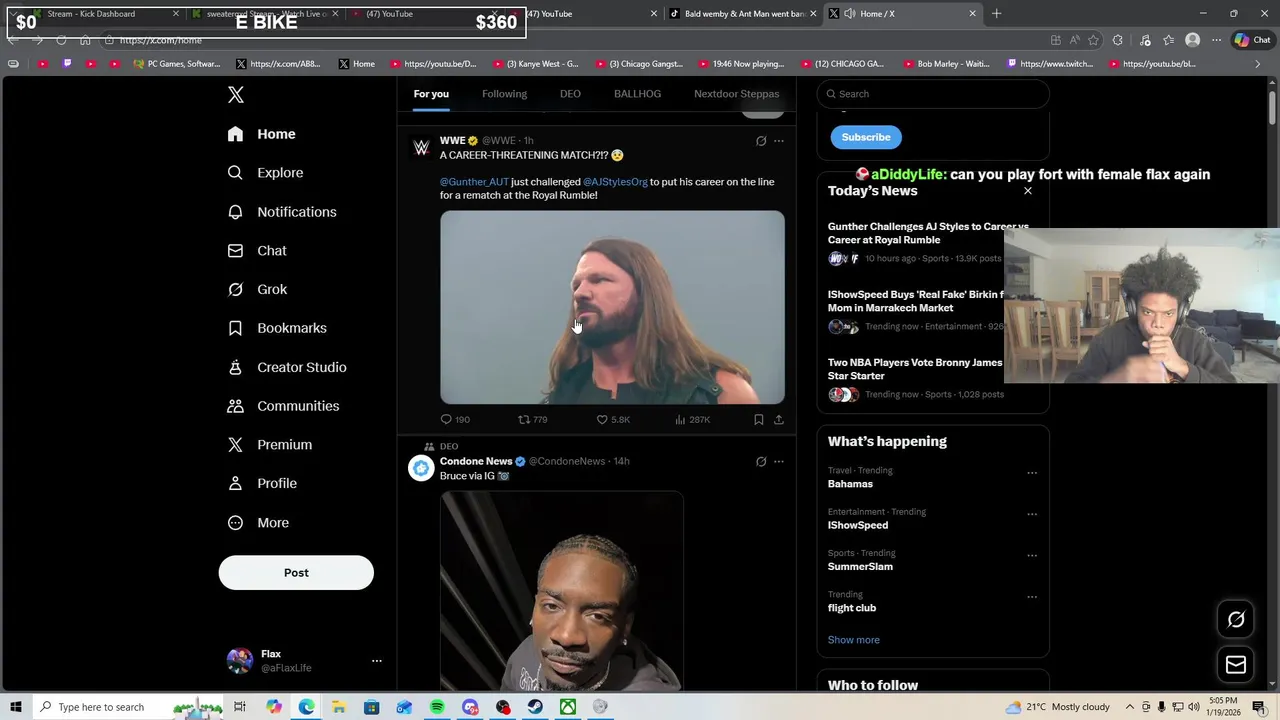Close the Today's News panel
The height and width of the screenshot is (720, 1280).
[1027, 191]
